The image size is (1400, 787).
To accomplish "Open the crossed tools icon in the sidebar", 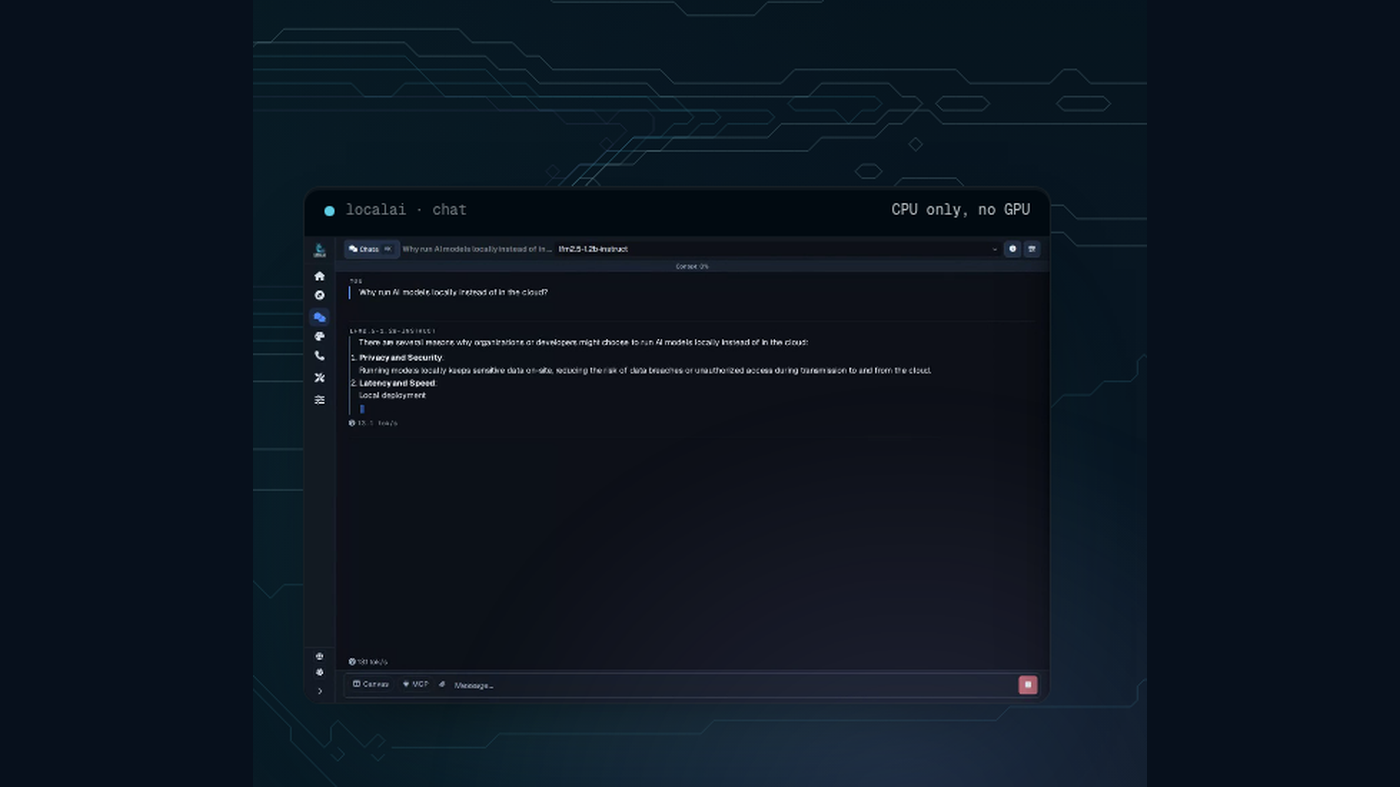I will click(319, 378).
